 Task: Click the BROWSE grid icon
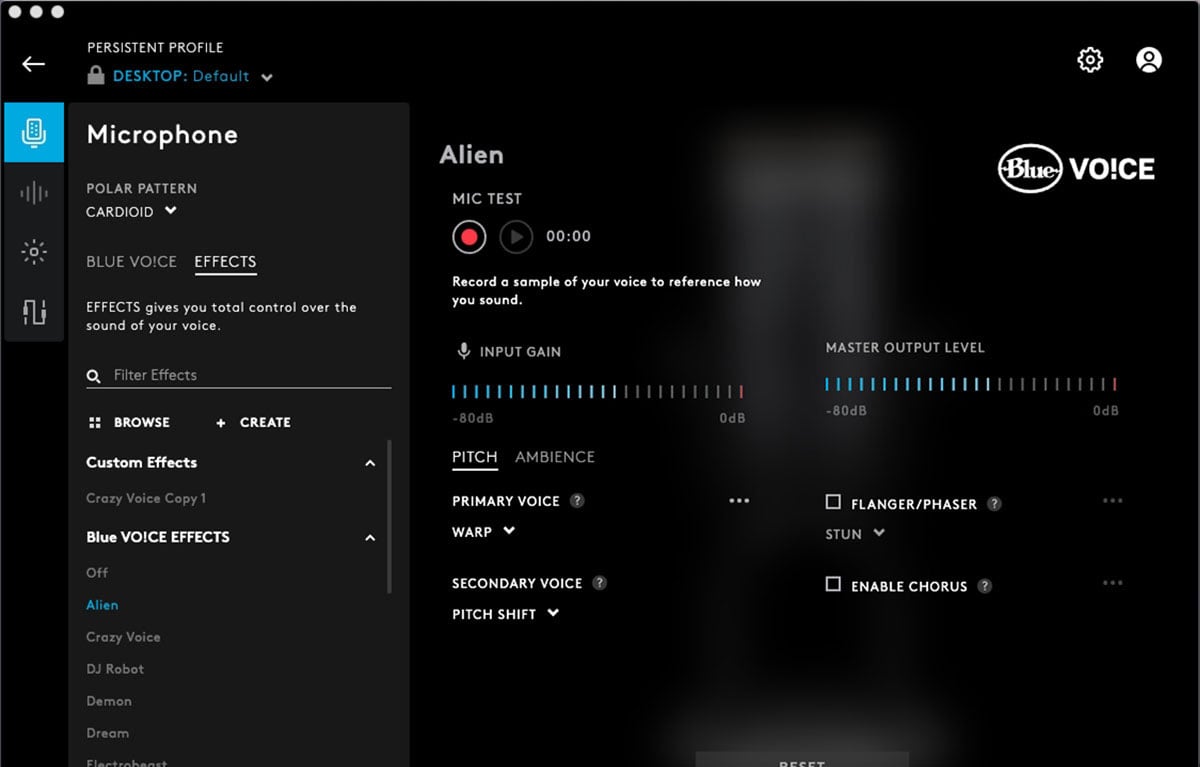(x=95, y=423)
